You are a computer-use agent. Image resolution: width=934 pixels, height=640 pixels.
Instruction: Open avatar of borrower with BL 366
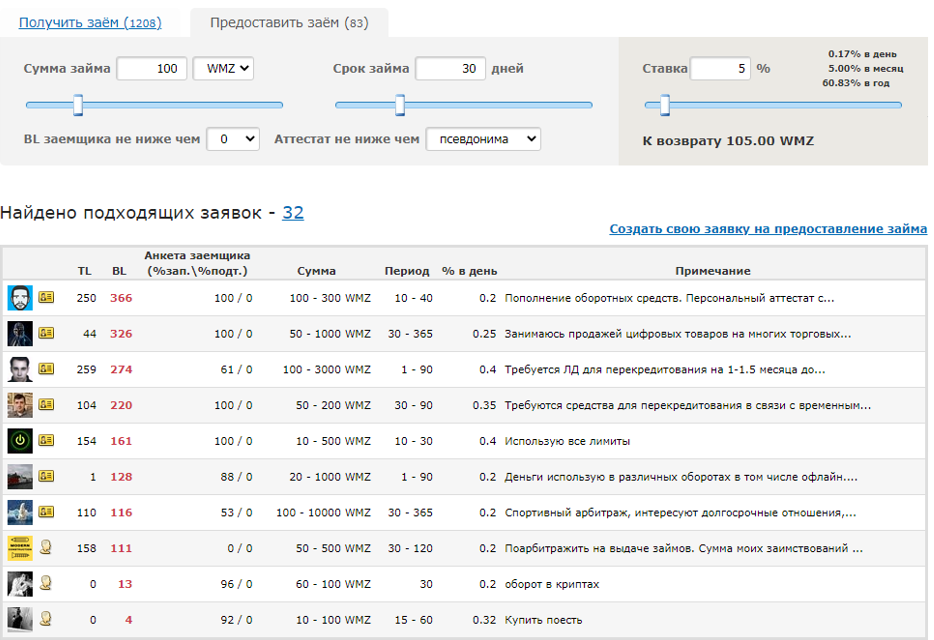point(20,298)
